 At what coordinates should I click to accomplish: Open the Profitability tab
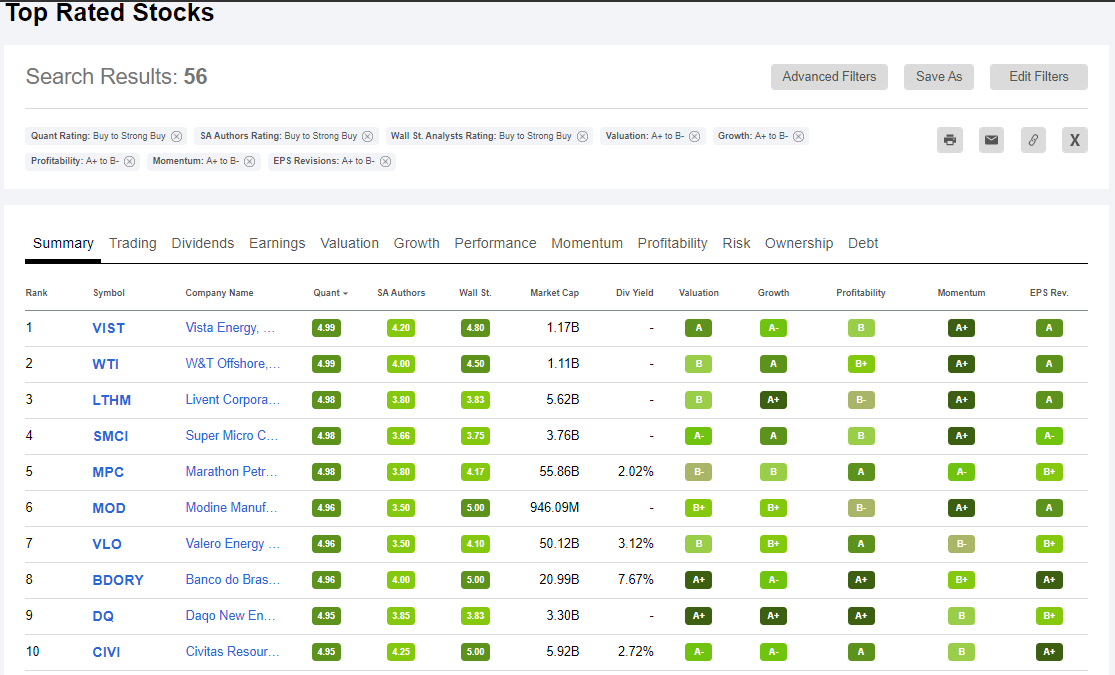tap(672, 243)
